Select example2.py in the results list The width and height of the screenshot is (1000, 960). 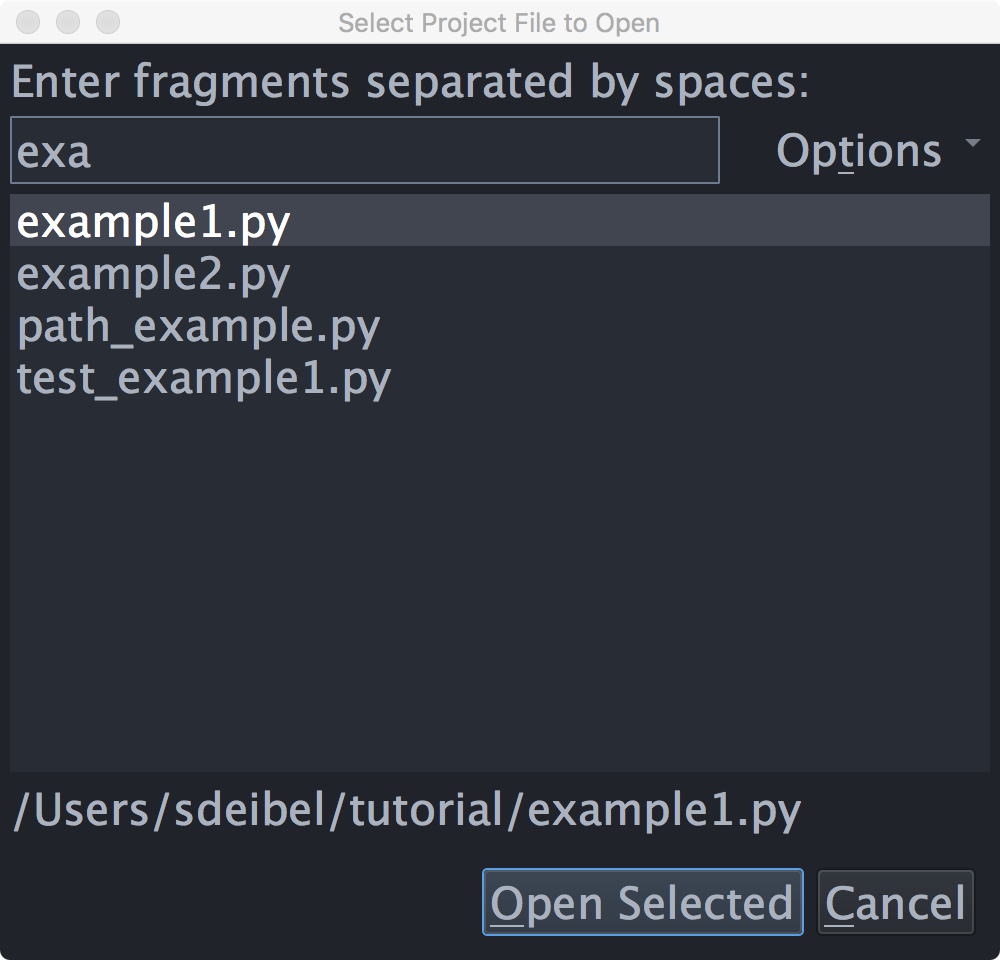pos(153,274)
